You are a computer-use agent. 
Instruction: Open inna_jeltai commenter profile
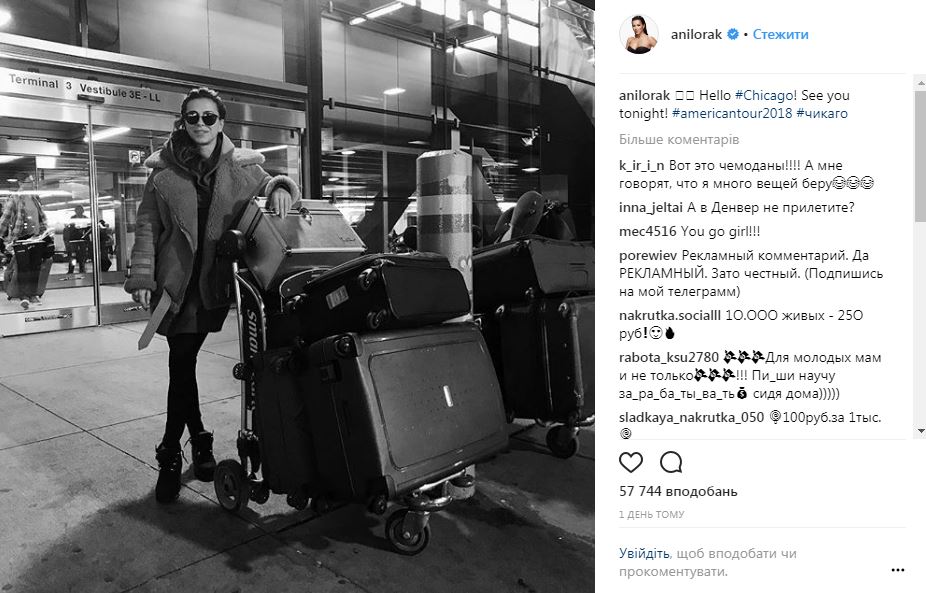651,207
